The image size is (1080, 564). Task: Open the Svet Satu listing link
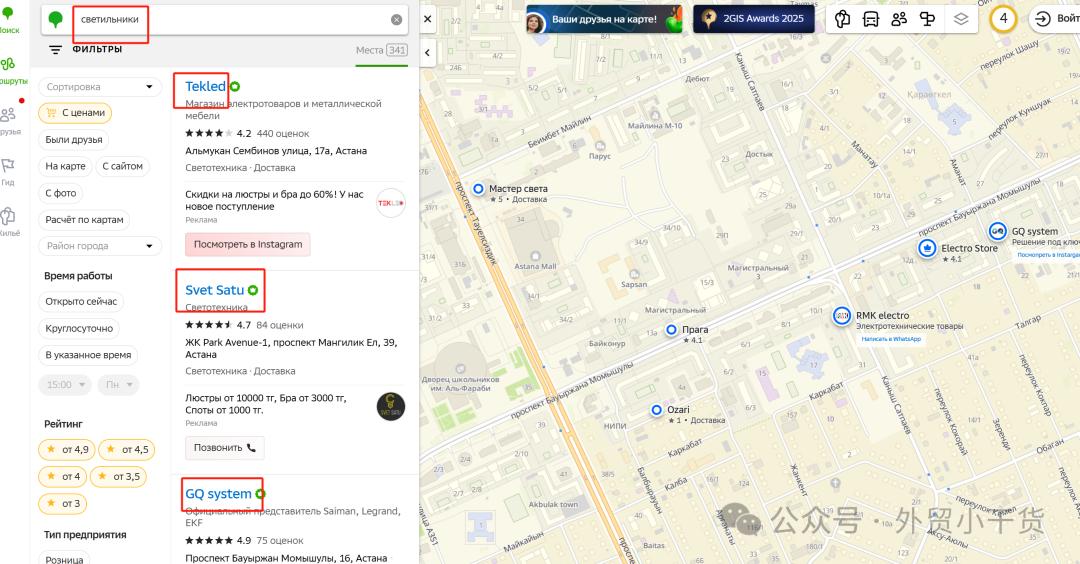(214, 290)
